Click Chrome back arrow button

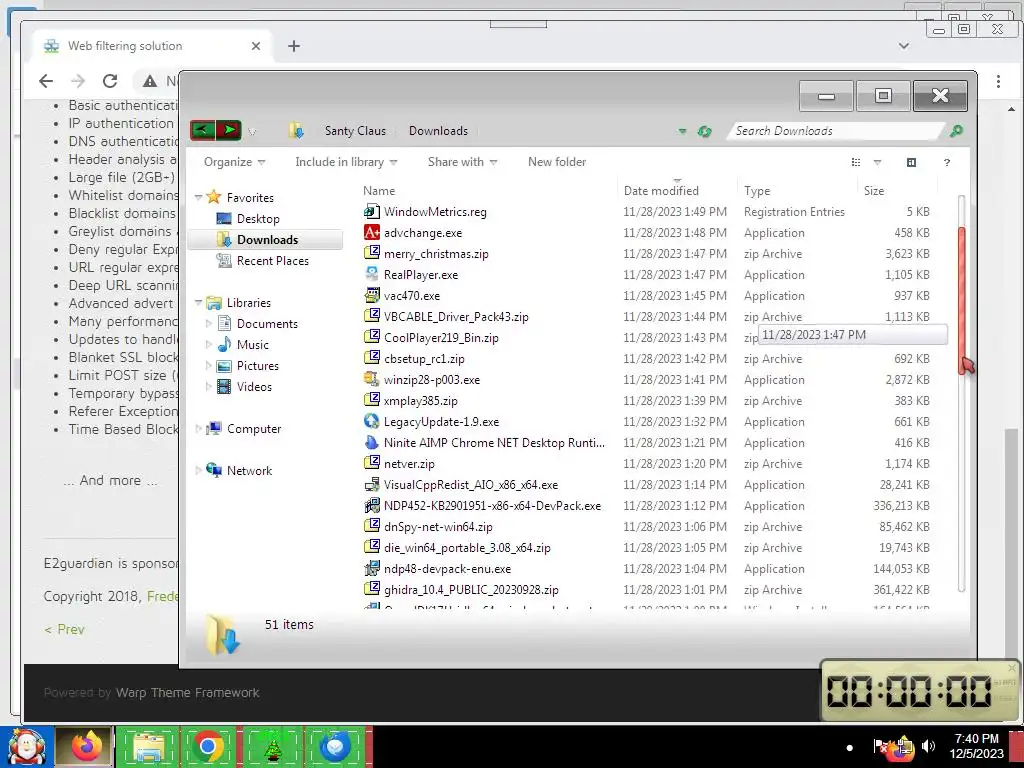click(46, 81)
